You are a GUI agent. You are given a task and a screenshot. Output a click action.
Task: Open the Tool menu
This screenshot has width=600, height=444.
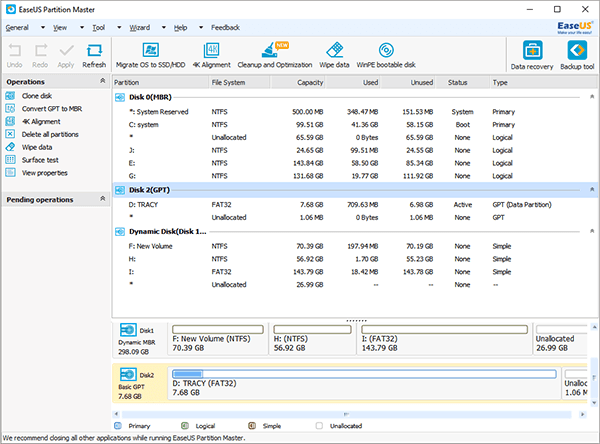pos(98,27)
